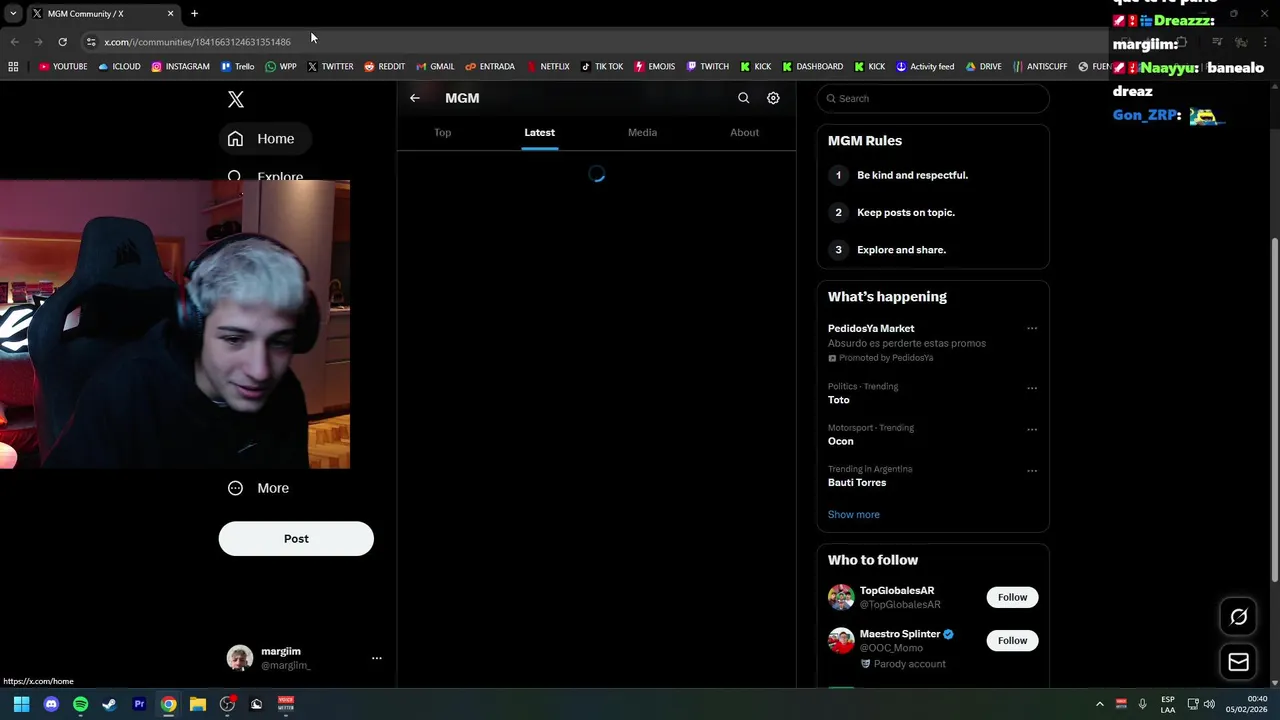The image size is (1280, 720).
Task: Follow TopGlobalesAR
Action: (x=1012, y=597)
